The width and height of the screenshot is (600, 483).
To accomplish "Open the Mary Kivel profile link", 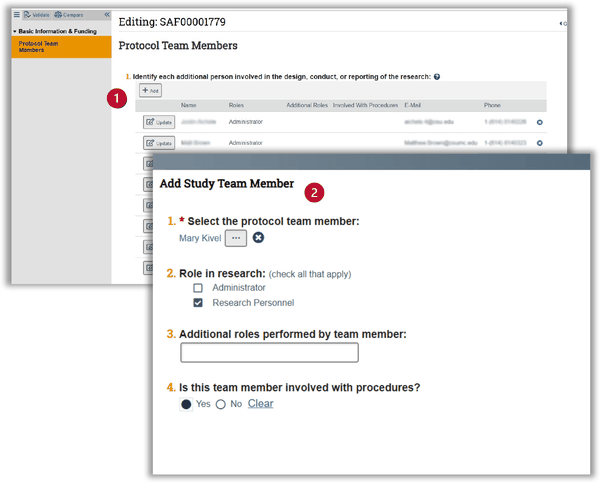I will click(200, 238).
